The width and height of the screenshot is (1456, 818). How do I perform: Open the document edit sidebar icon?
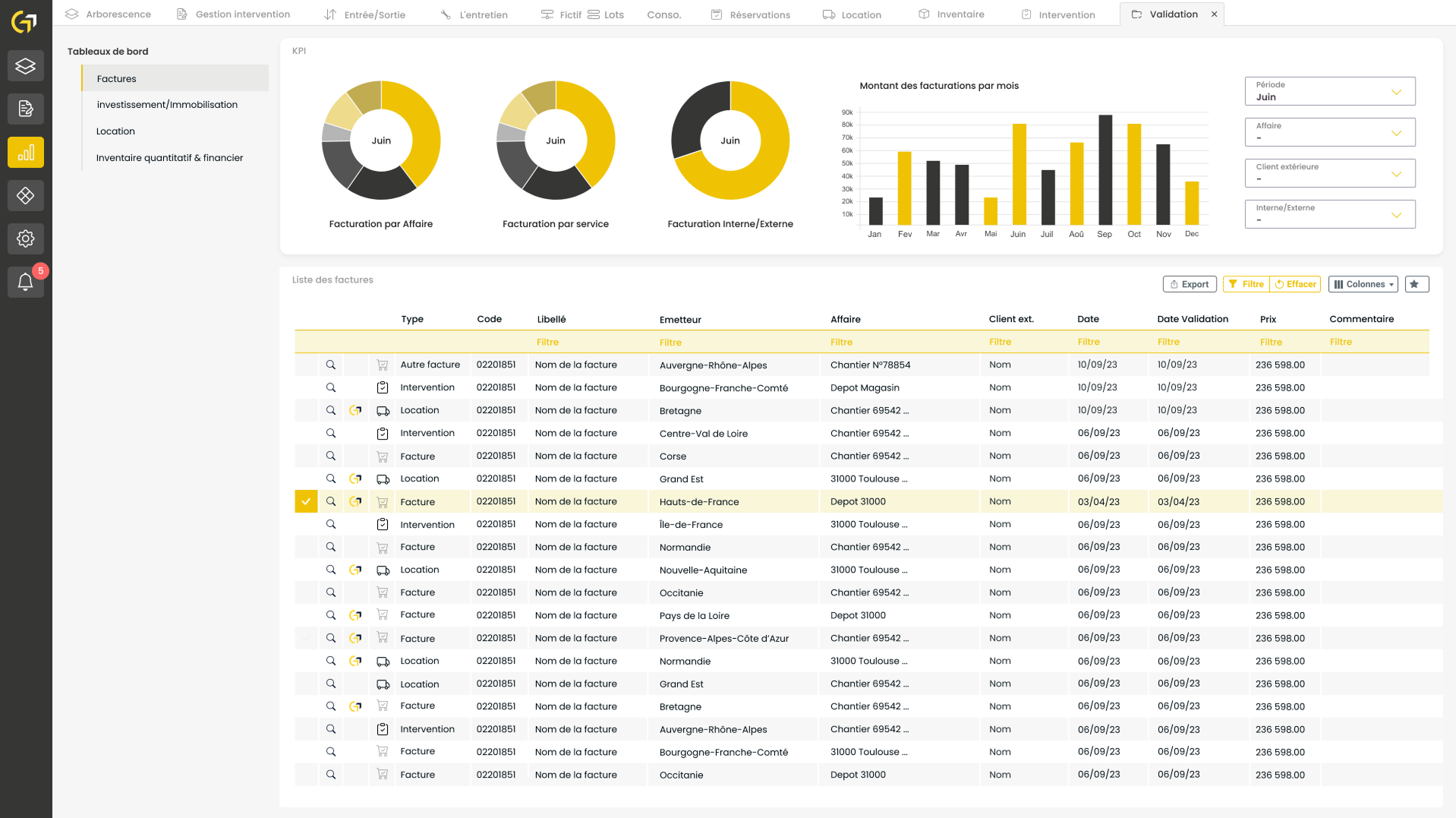[x=25, y=109]
